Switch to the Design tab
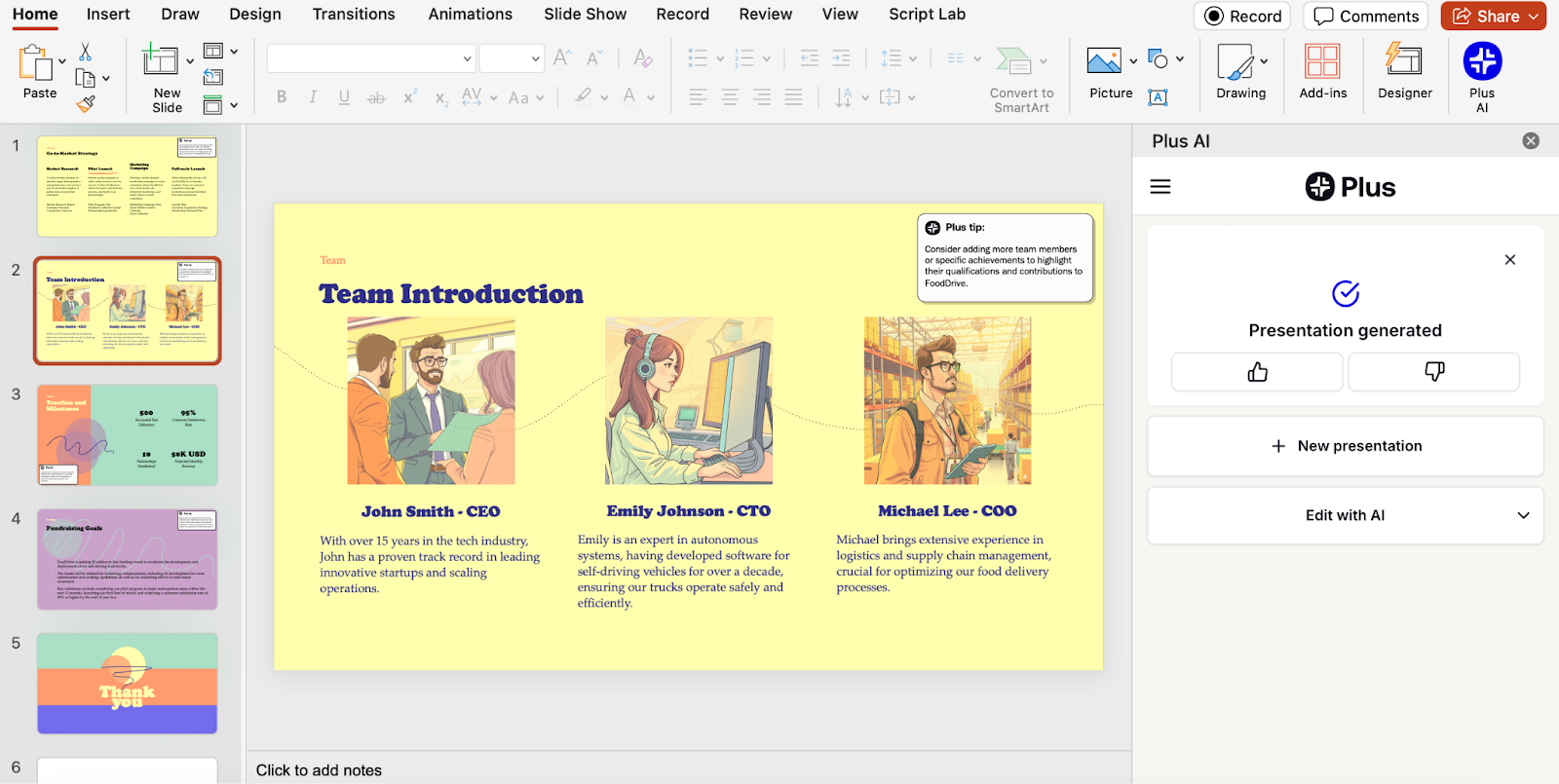This screenshot has height=784, width=1559. [255, 15]
